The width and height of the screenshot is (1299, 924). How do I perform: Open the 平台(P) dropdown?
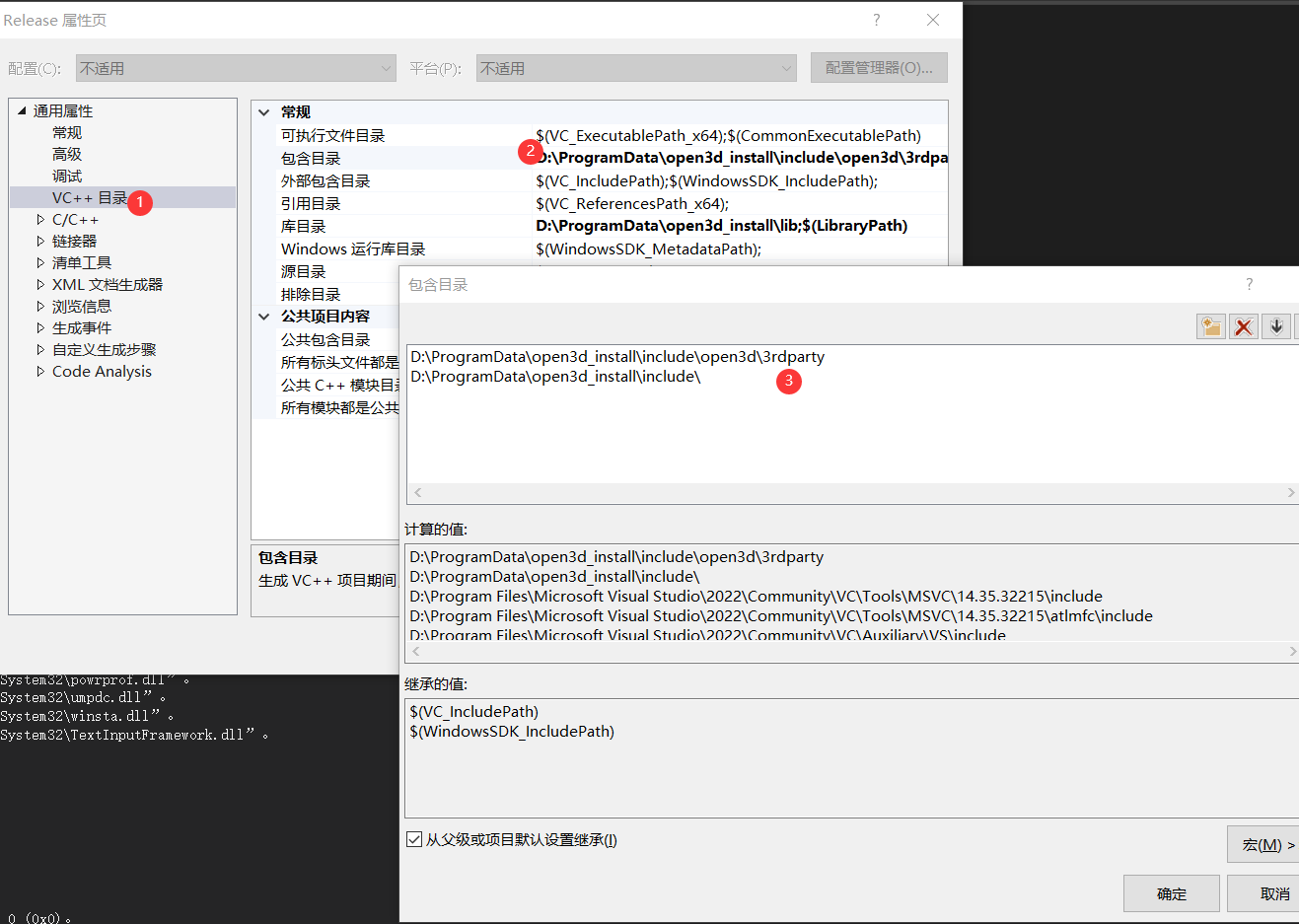coord(784,67)
